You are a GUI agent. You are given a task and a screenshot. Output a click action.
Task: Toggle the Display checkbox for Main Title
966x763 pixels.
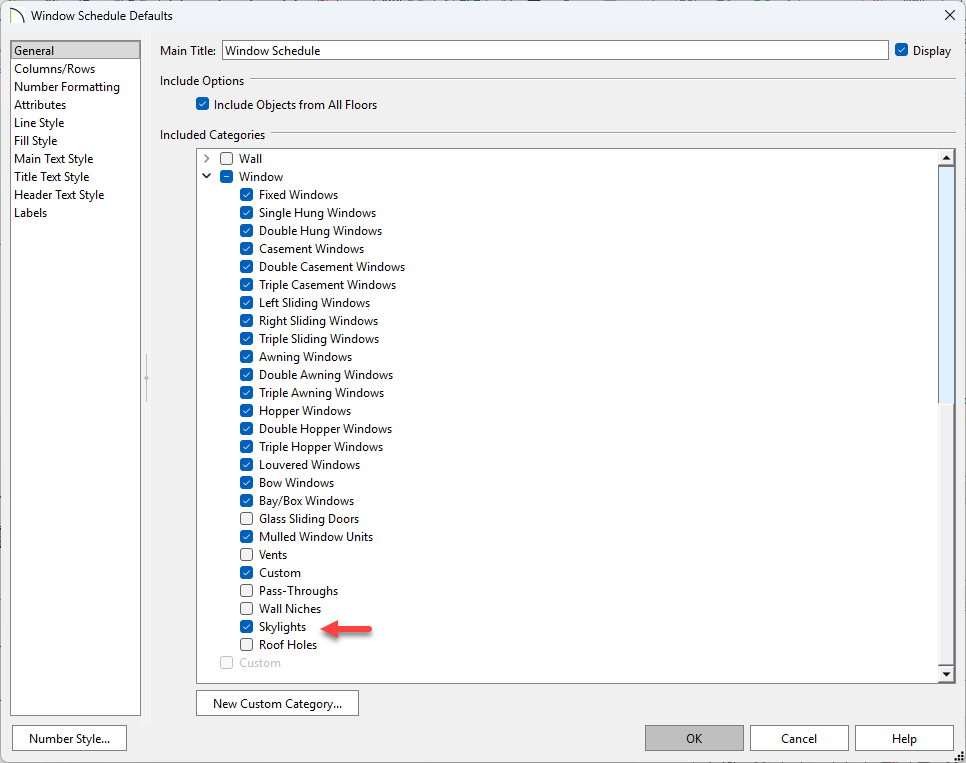901,50
